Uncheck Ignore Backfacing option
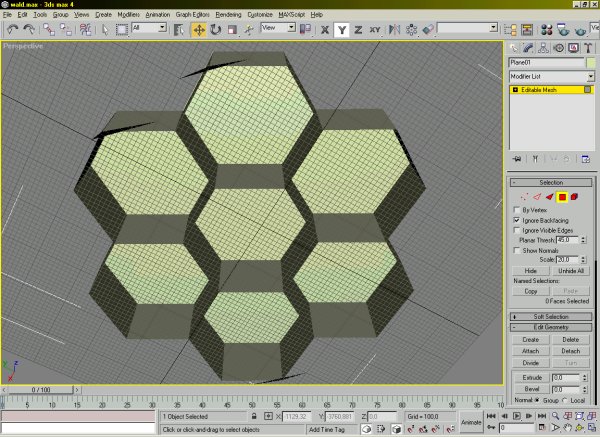Screen dimensions: 600x437 pyautogui.click(x=516, y=220)
